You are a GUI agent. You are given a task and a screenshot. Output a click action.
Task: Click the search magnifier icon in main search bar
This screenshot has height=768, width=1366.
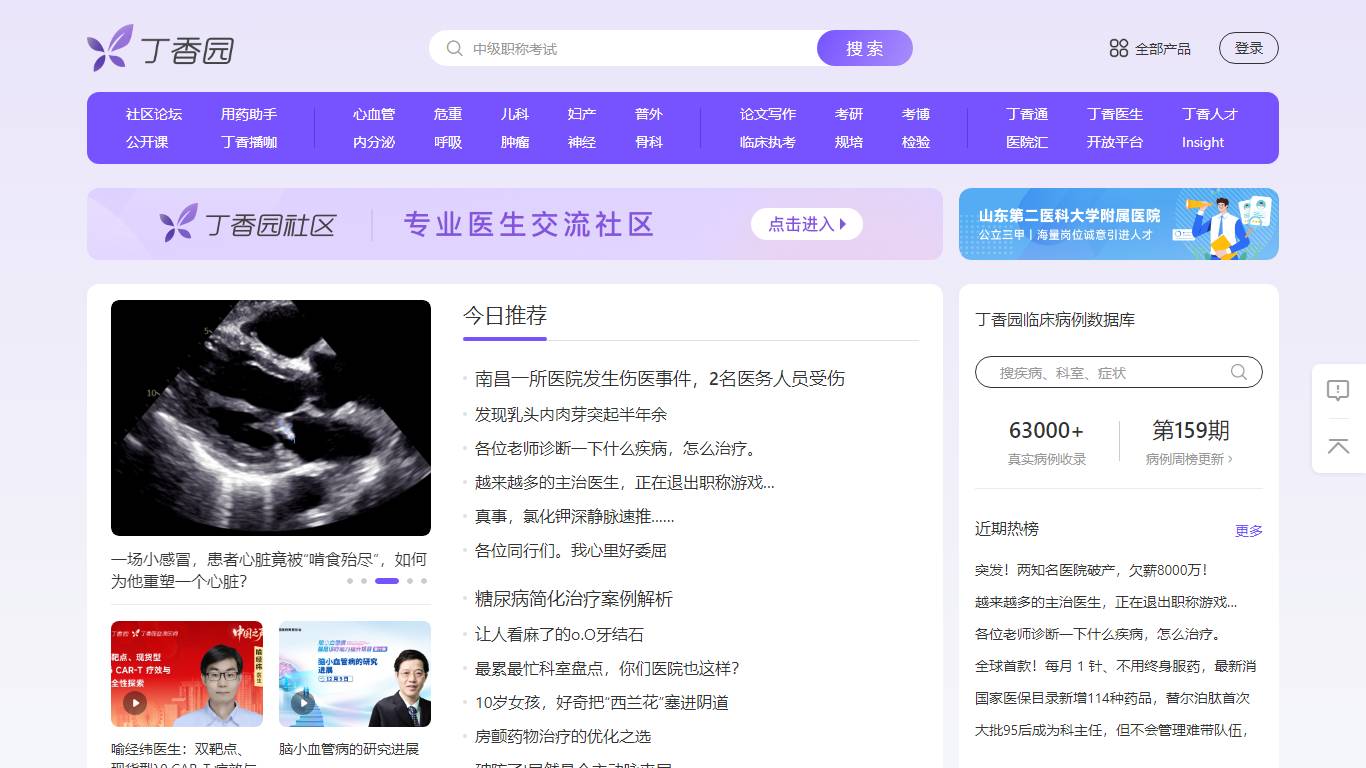(454, 48)
